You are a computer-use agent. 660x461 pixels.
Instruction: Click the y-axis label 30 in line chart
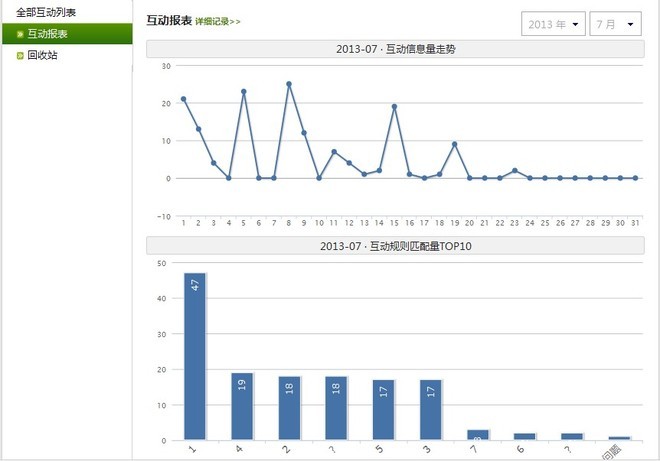pos(166,66)
